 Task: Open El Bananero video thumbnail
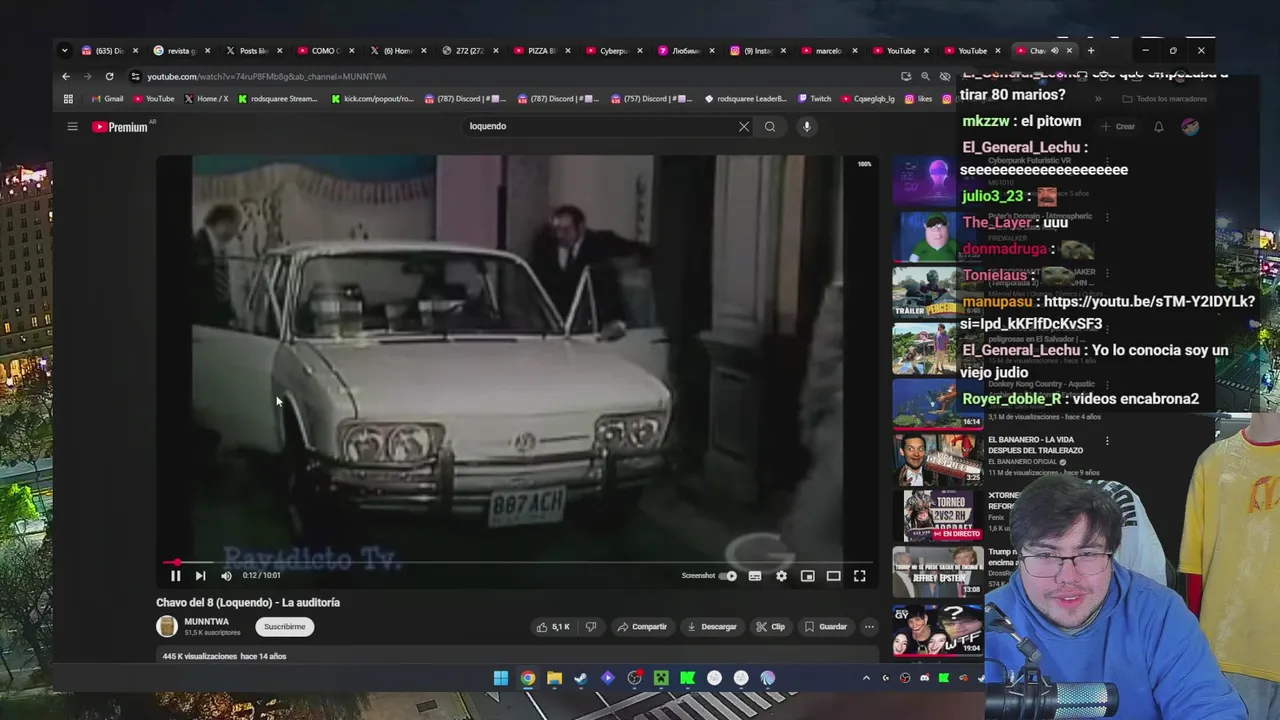pos(937,459)
